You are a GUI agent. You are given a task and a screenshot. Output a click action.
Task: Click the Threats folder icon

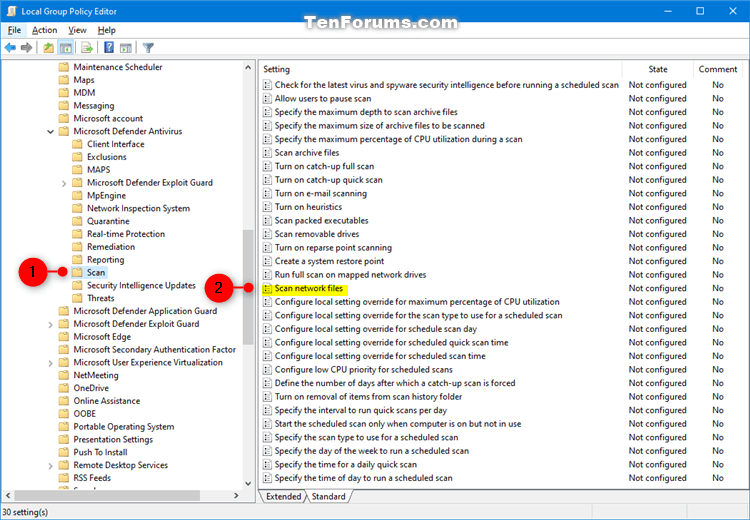77,298
